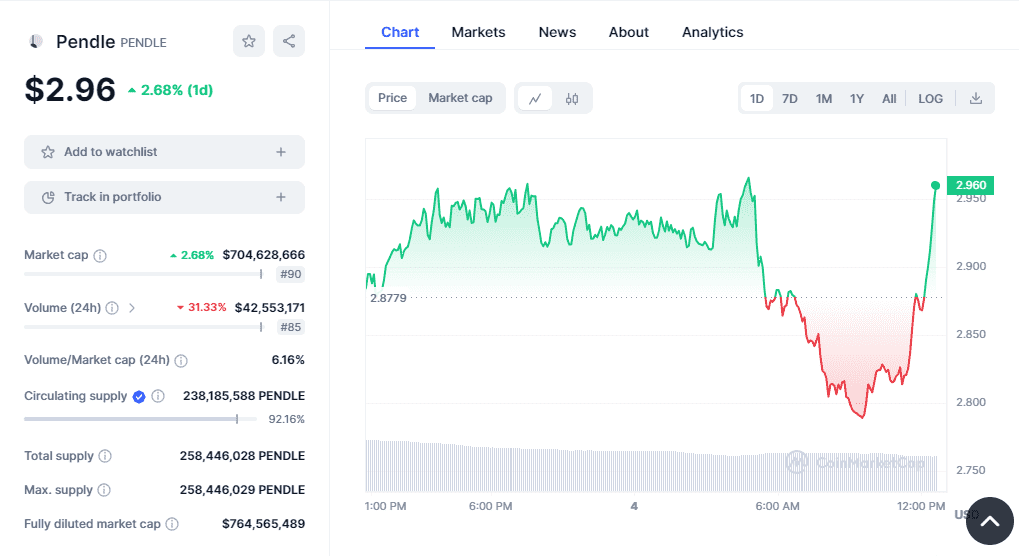
Task: Click the 6.16% volume ratio value
Action: [x=288, y=360]
